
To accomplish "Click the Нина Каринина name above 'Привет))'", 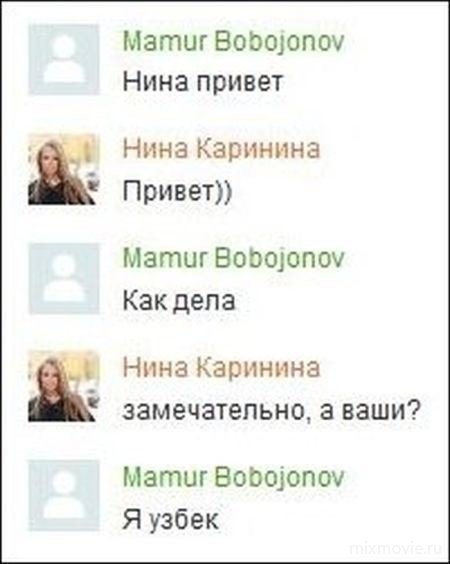I will (x=221, y=149).
